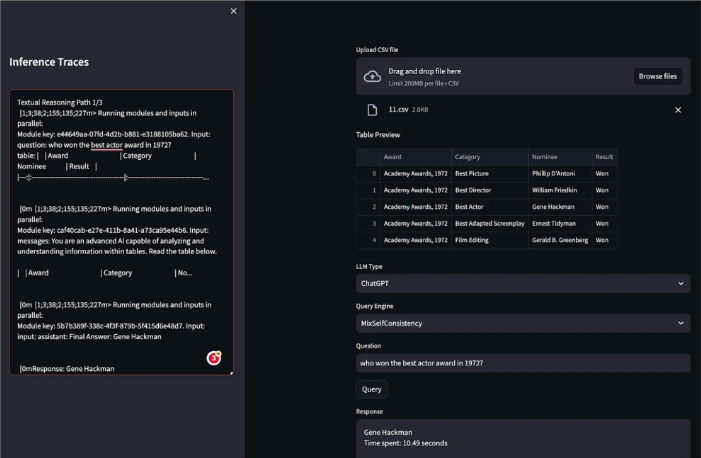Click the Table Preview label

378,135
